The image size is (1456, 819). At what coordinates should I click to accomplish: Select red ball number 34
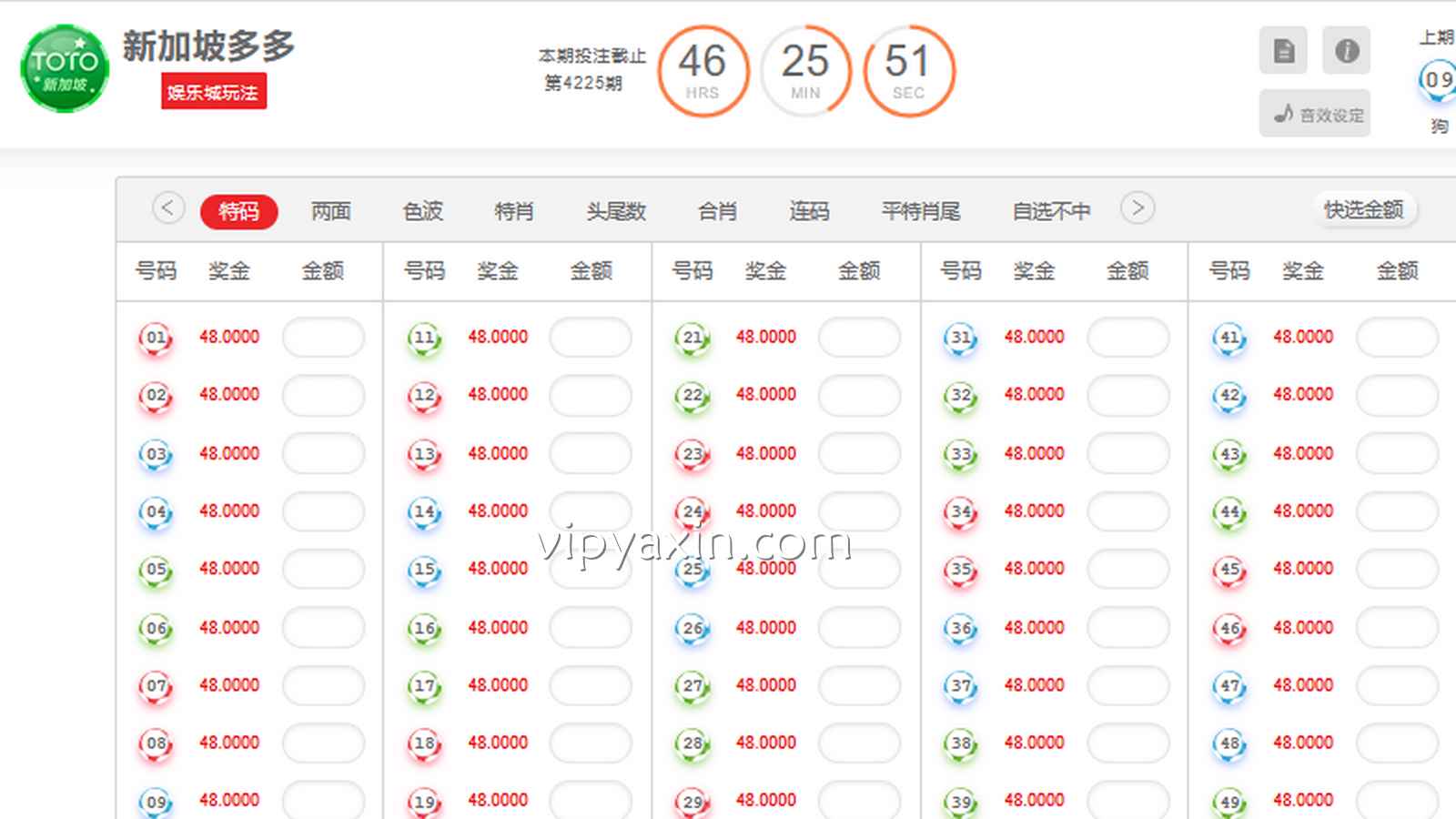pyautogui.click(x=961, y=512)
